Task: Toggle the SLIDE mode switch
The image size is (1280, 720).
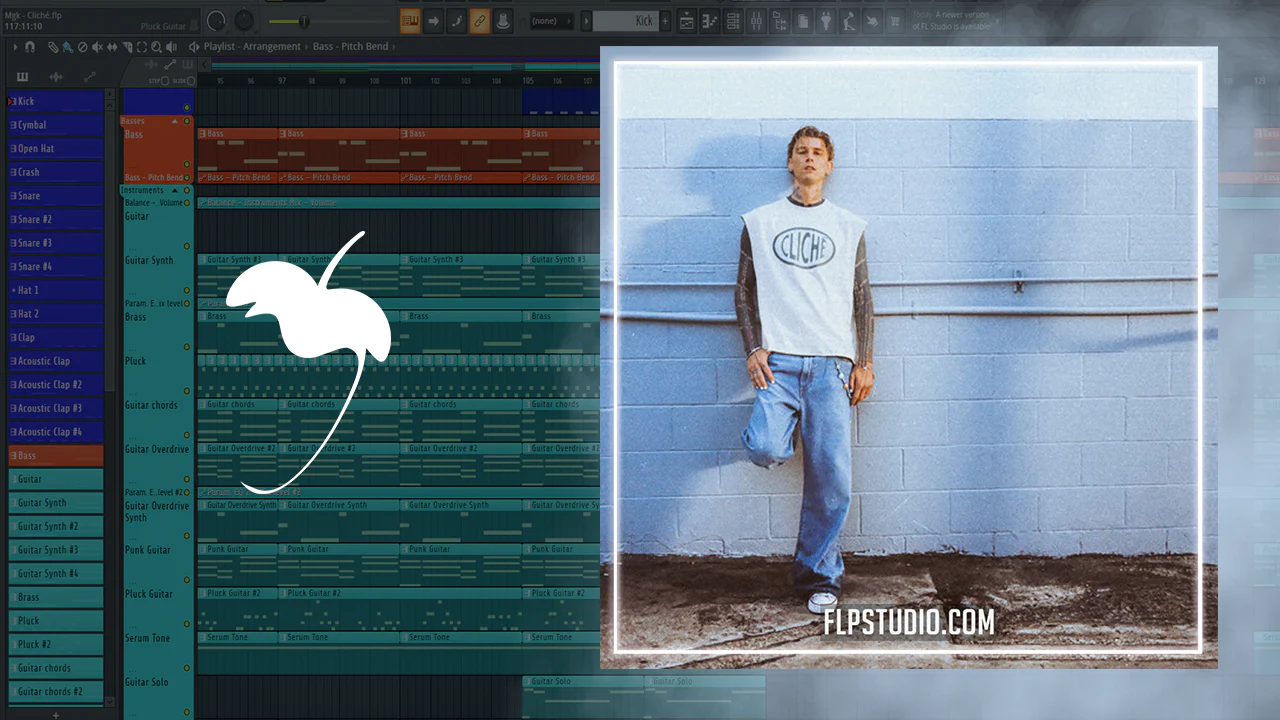Action: [x=190, y=81]
